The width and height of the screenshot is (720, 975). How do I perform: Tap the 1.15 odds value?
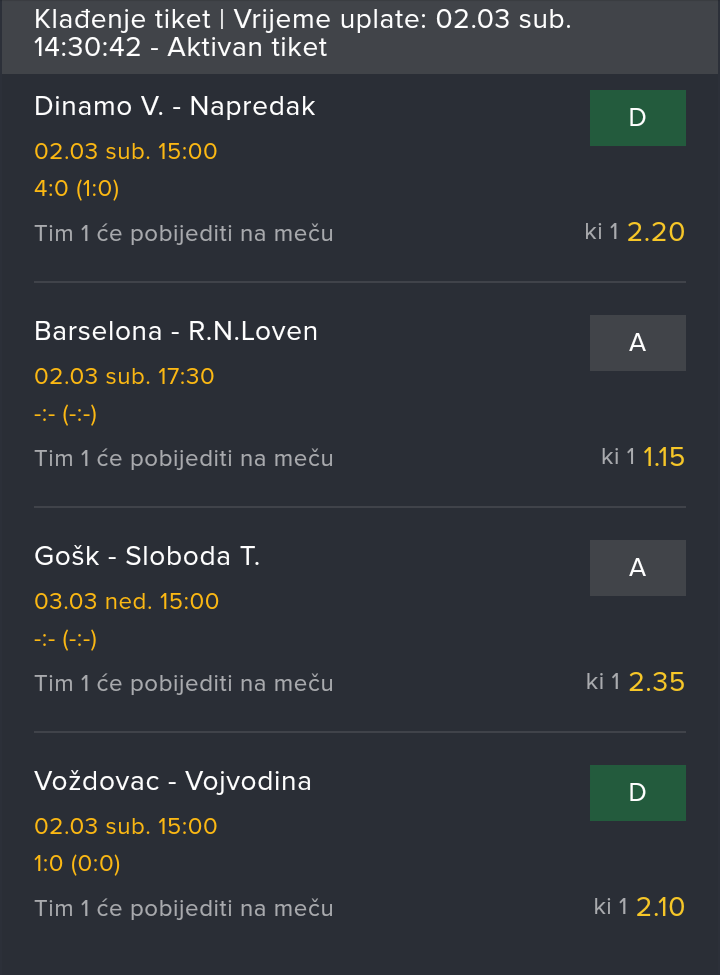pos(664,457)
